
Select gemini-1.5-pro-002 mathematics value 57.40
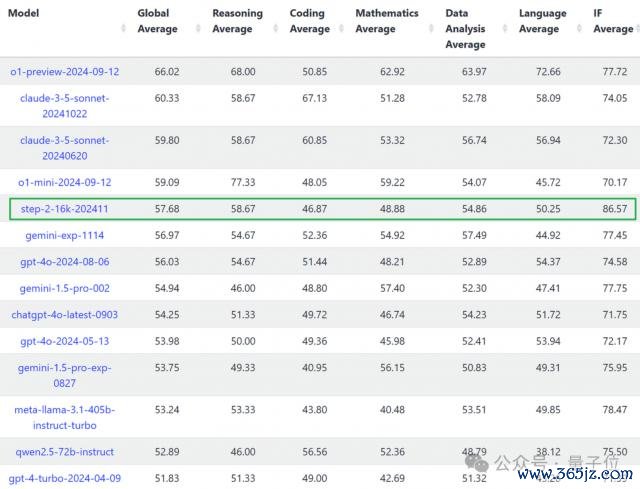392,288
